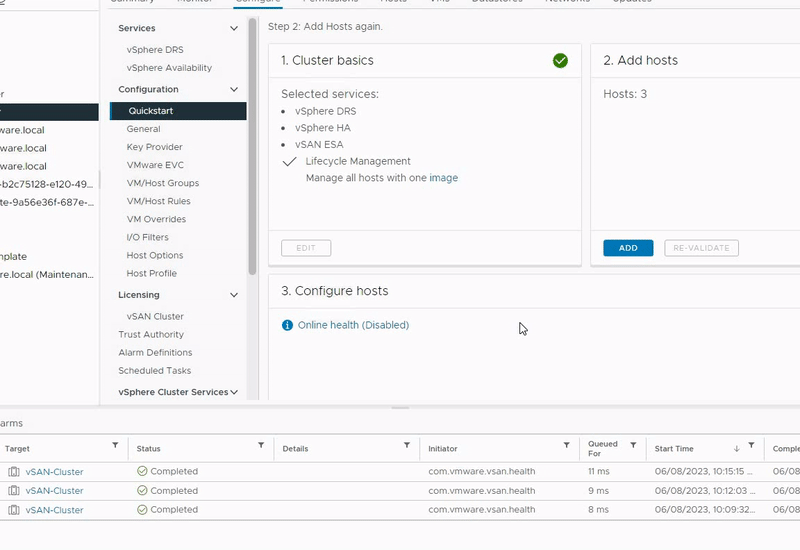Open Host Options page
Viewport: 800px width, 550px height.
pos(155,255)
